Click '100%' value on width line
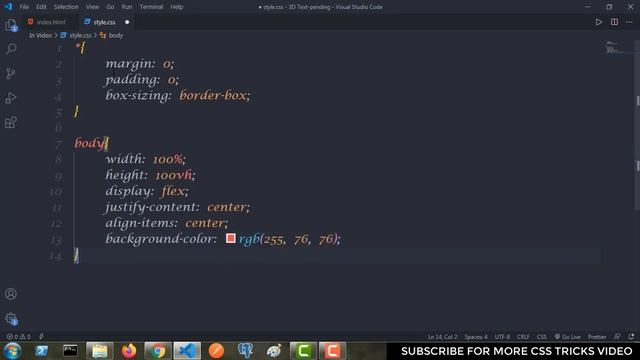The height and width of the screenshot is (360, 640). click(x=168, y=159)
